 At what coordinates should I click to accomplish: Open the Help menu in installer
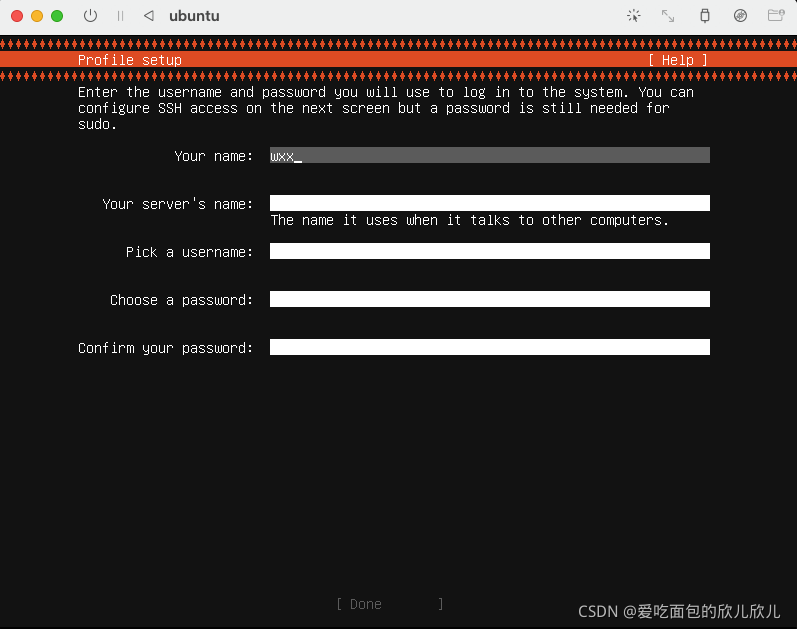(x=678, y=60)
